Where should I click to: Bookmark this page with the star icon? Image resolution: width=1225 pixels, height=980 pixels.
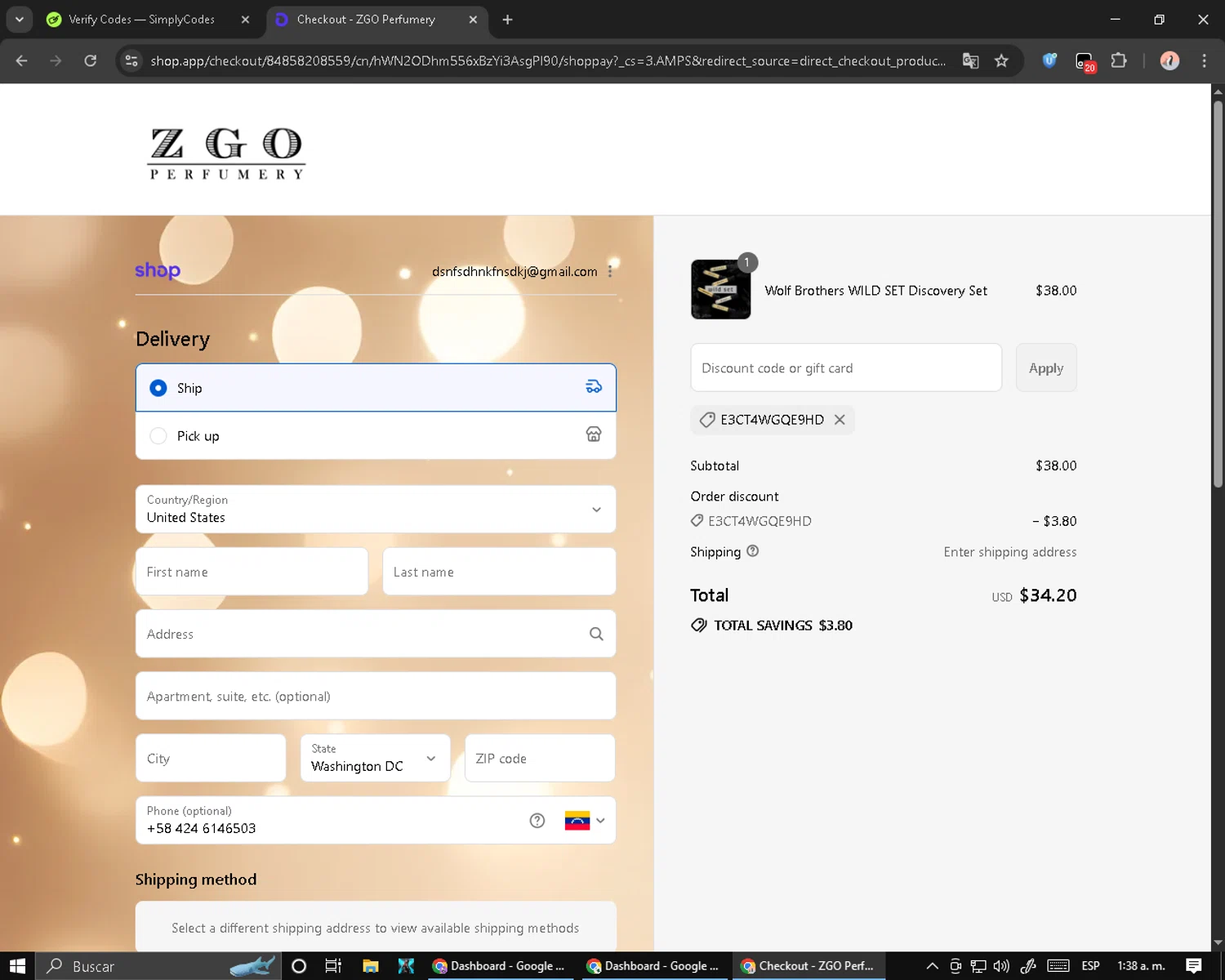pyautogui.click(x=1001, y=60)
